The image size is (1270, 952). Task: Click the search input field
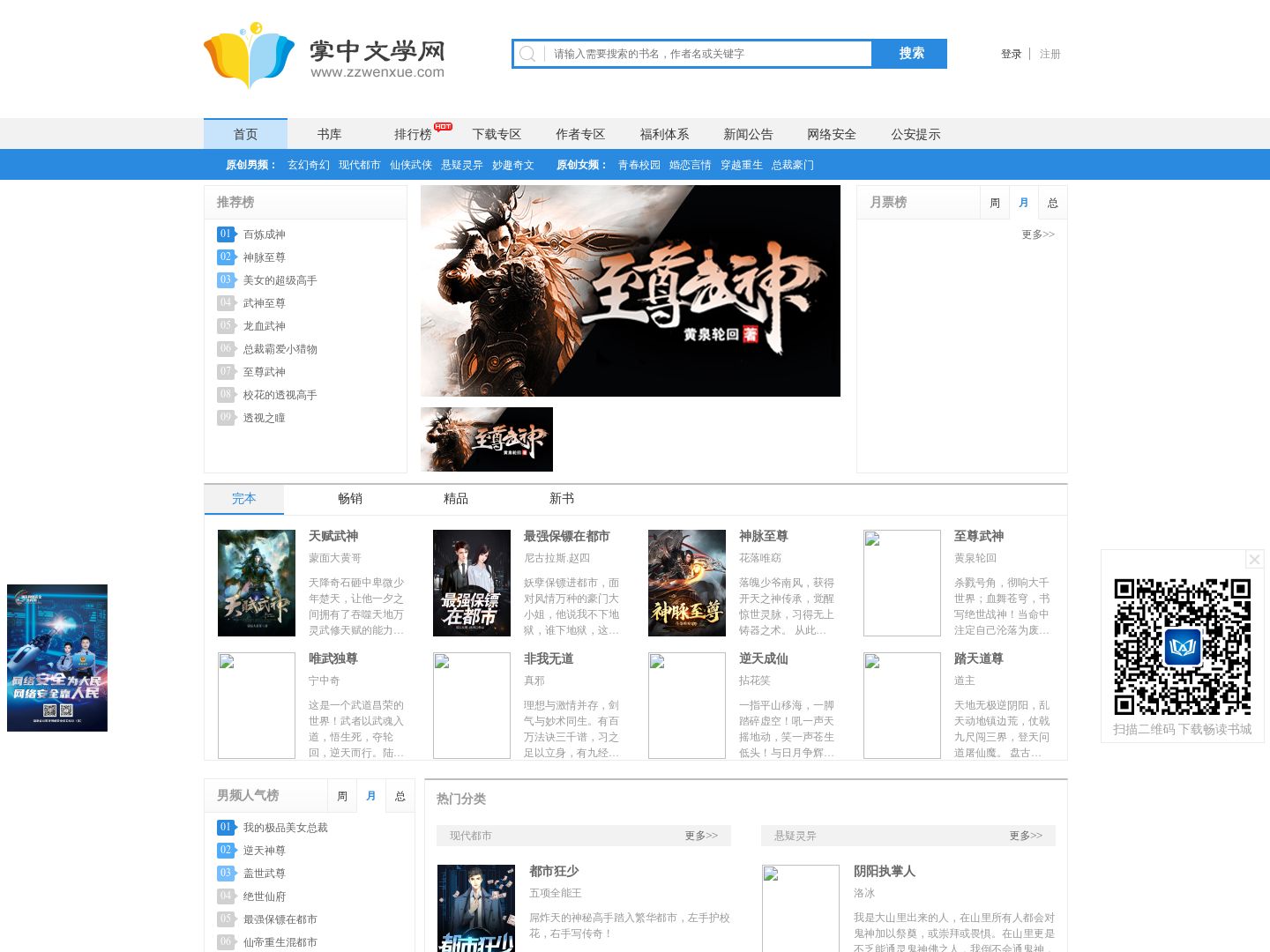pos(708,54)
